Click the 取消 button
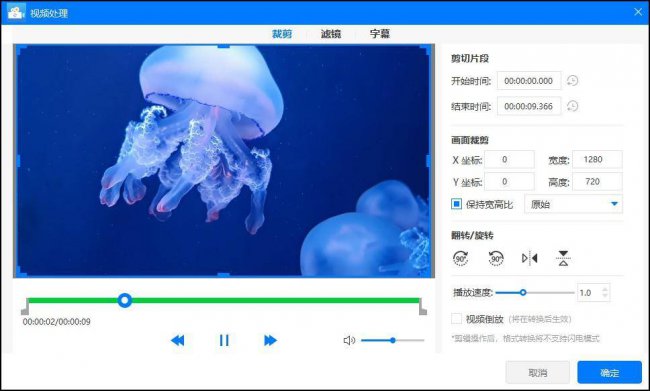Image resolution: width=650 pixels, height=391 pixels. pos(538,372)
